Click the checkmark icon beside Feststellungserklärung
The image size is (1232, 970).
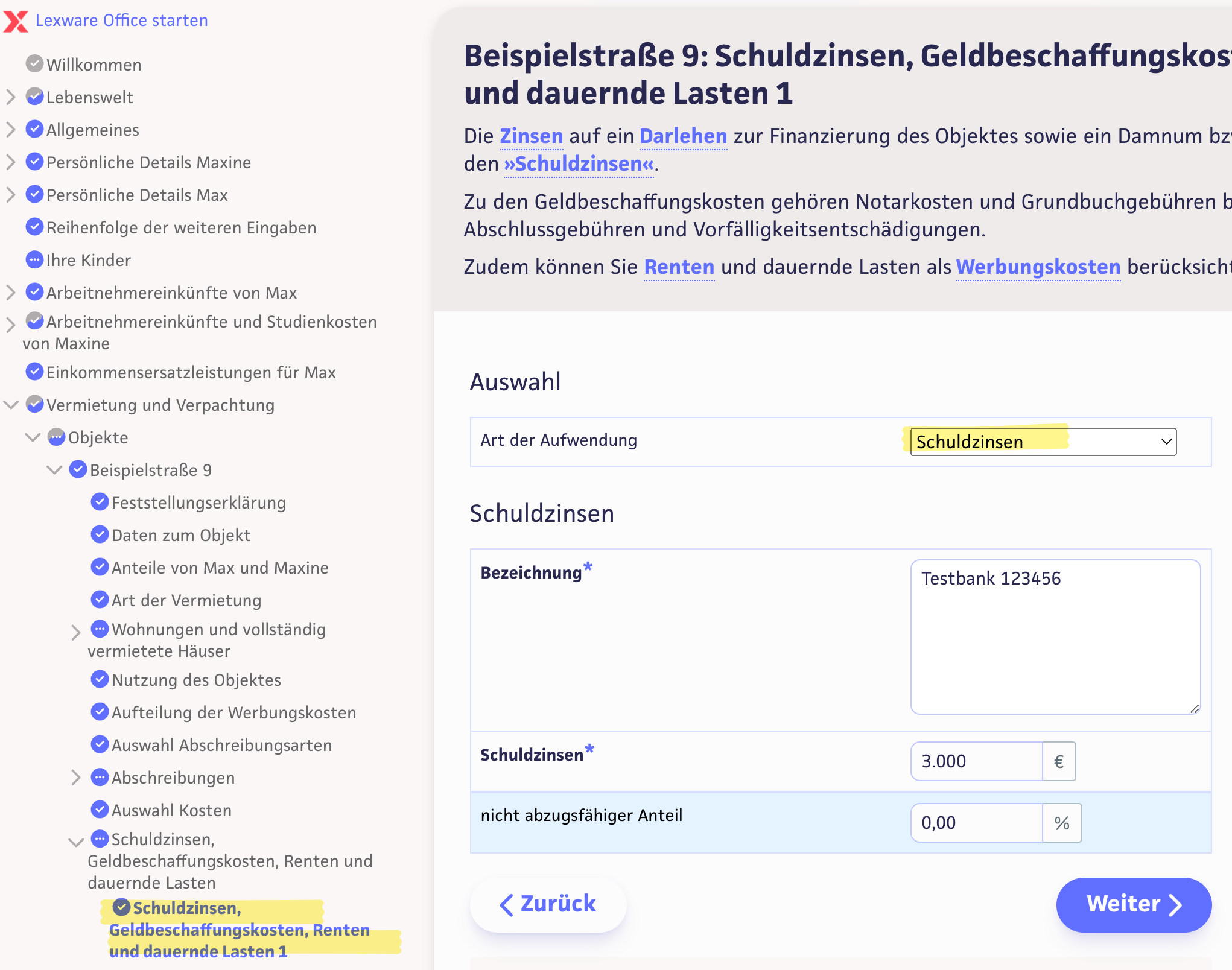point(100,502)
